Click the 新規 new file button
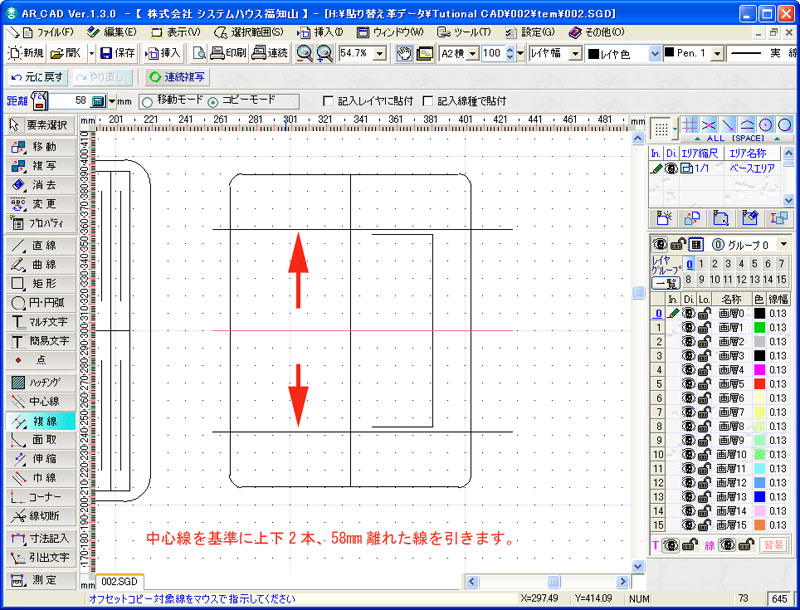Viewport: 800px width, 610px height. (26, 53)
